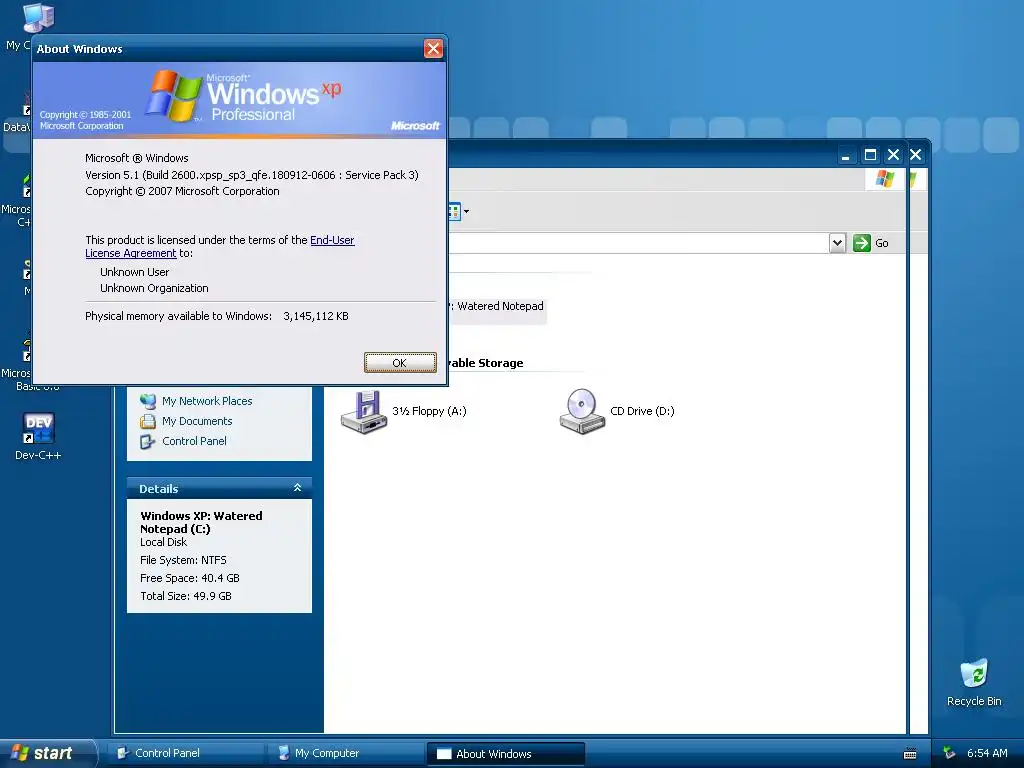The height and width of the screenshot is (768, 1024).
Task: Click the My Documents folder icon
Action: [148, 421]
